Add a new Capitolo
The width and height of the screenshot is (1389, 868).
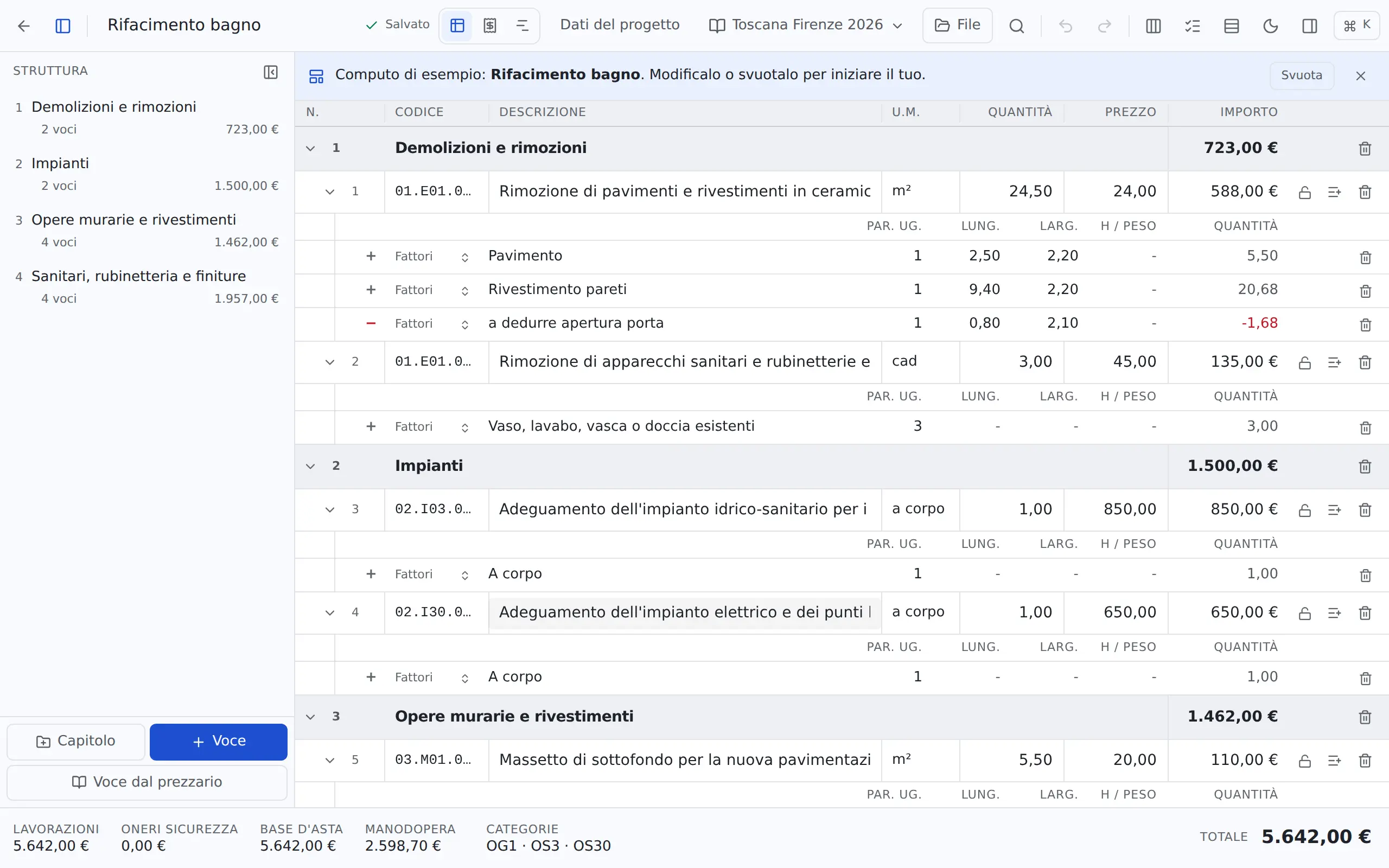tap(76, 741)
